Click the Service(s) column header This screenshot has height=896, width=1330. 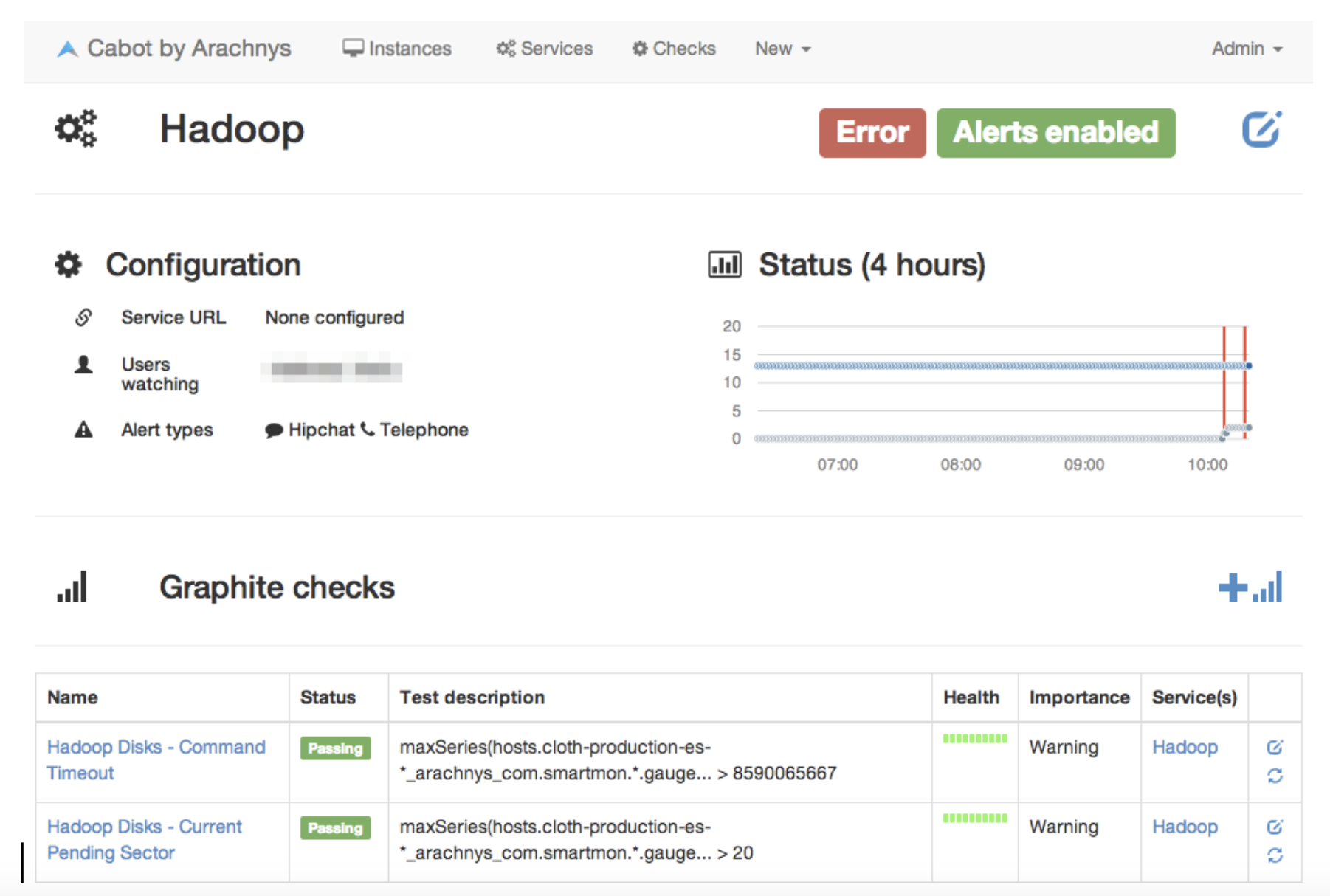click(x=1194, y=697)
